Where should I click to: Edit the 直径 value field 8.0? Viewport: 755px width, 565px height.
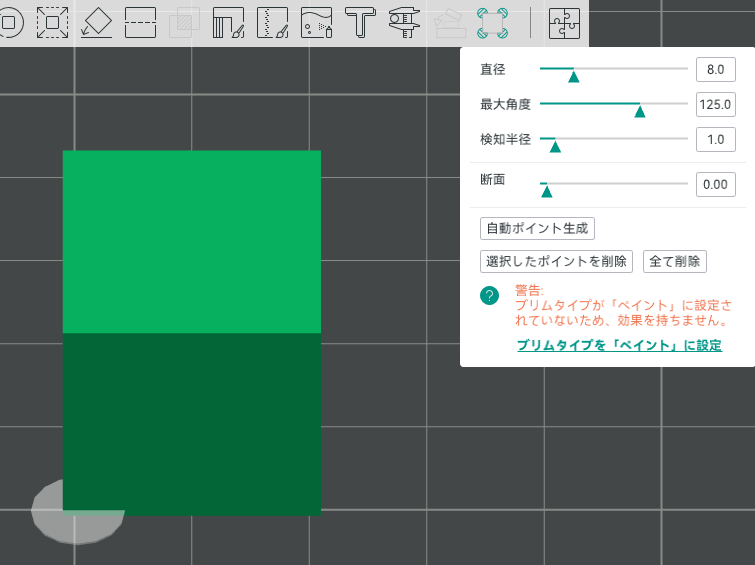716,69
